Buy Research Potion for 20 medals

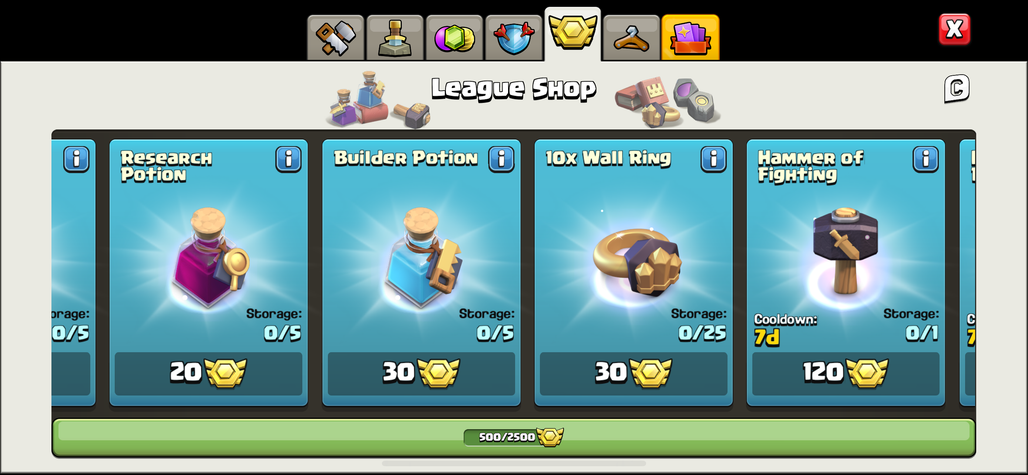(208, 373)
